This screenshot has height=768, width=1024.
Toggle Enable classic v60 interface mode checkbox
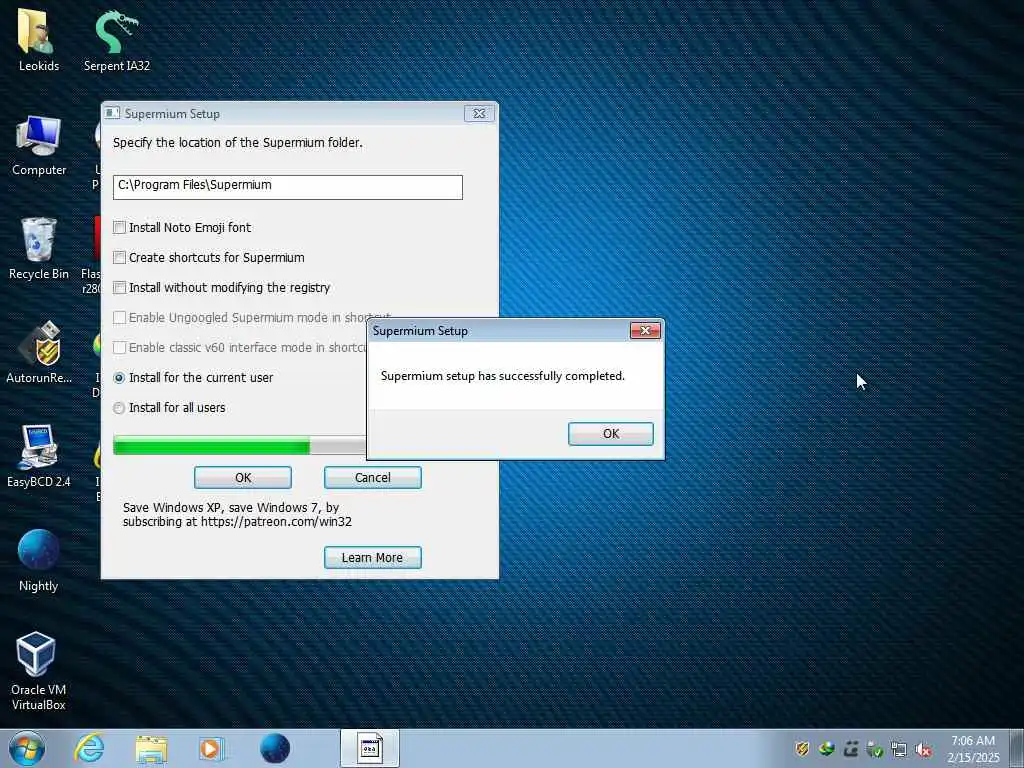point(119,347)
